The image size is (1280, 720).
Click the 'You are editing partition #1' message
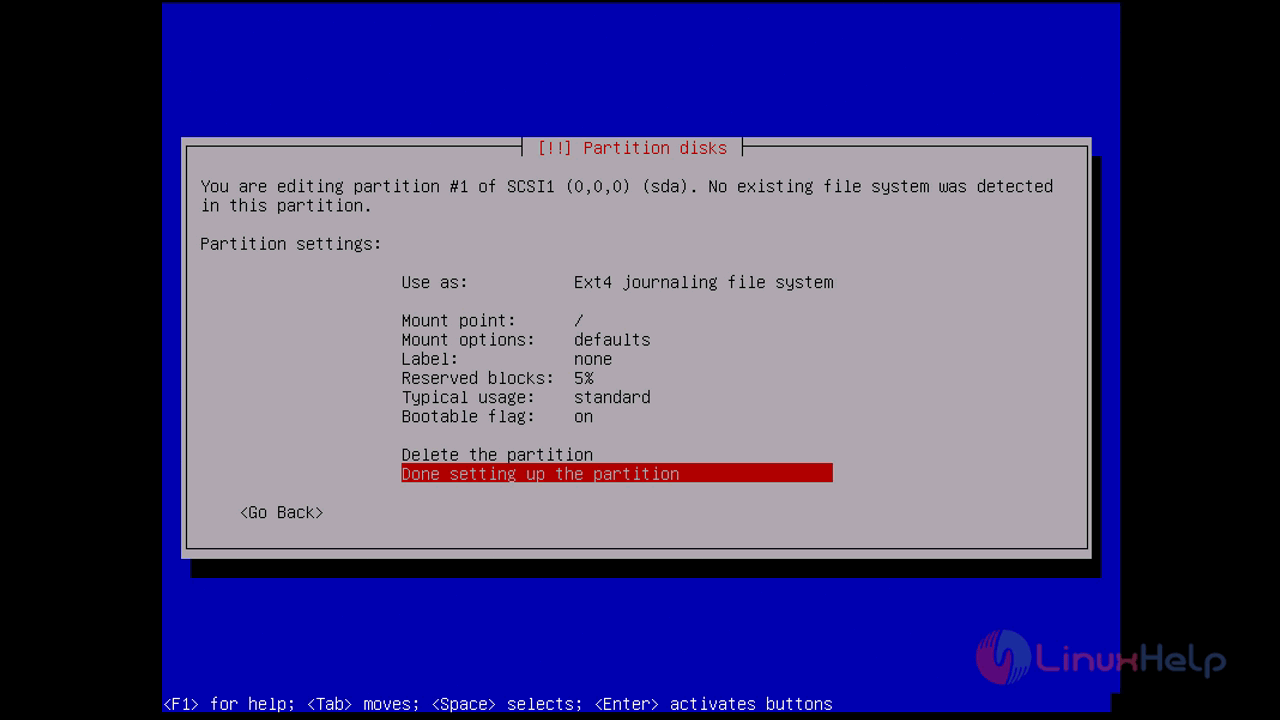click(627, 196)
